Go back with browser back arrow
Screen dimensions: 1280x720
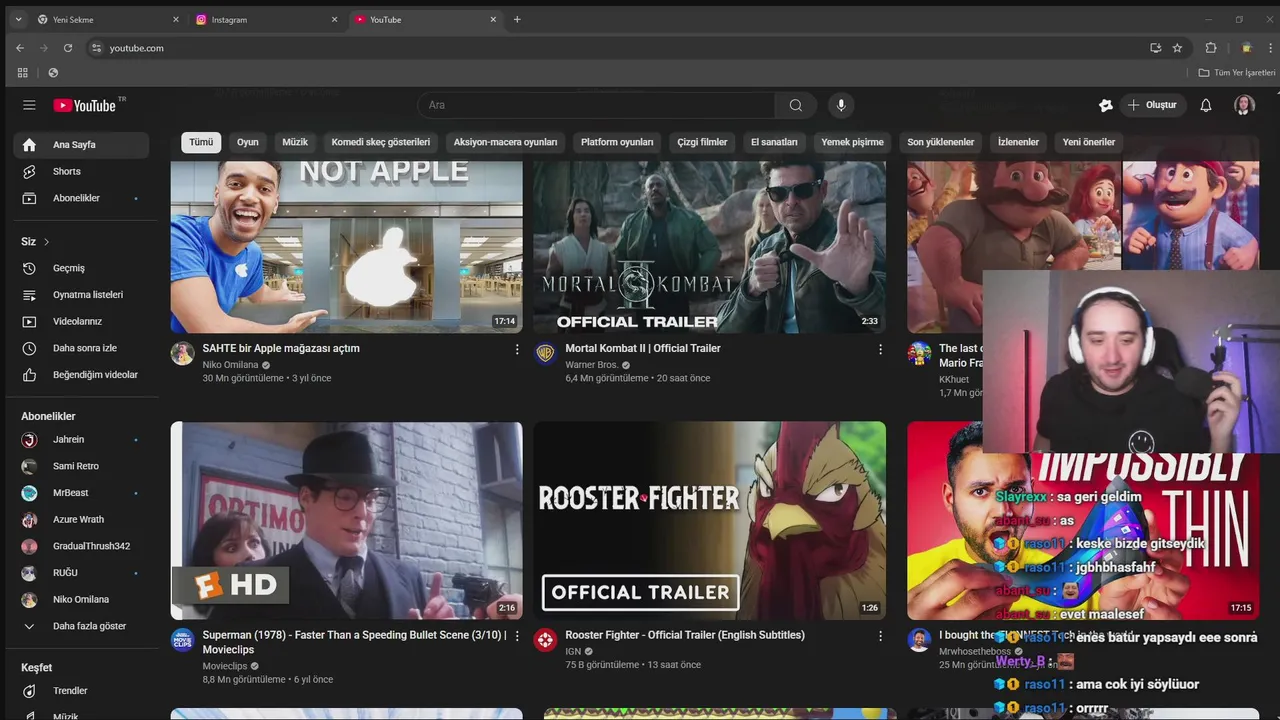[20, 48]
